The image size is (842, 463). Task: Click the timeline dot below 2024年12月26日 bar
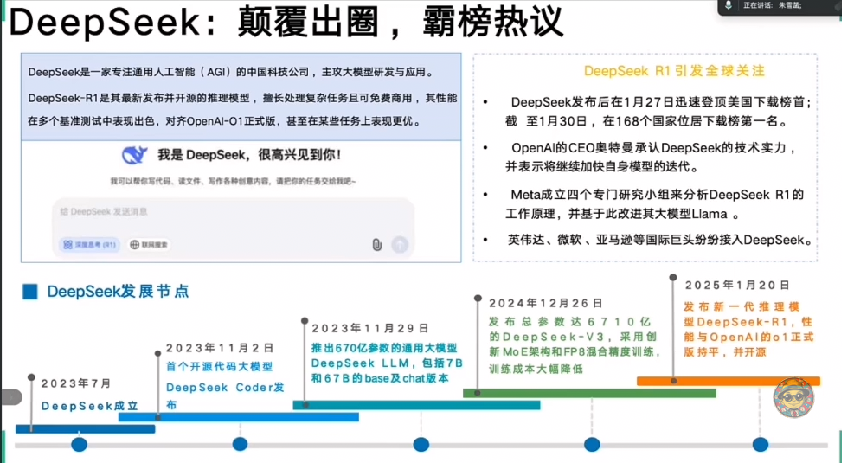(592, 444)
